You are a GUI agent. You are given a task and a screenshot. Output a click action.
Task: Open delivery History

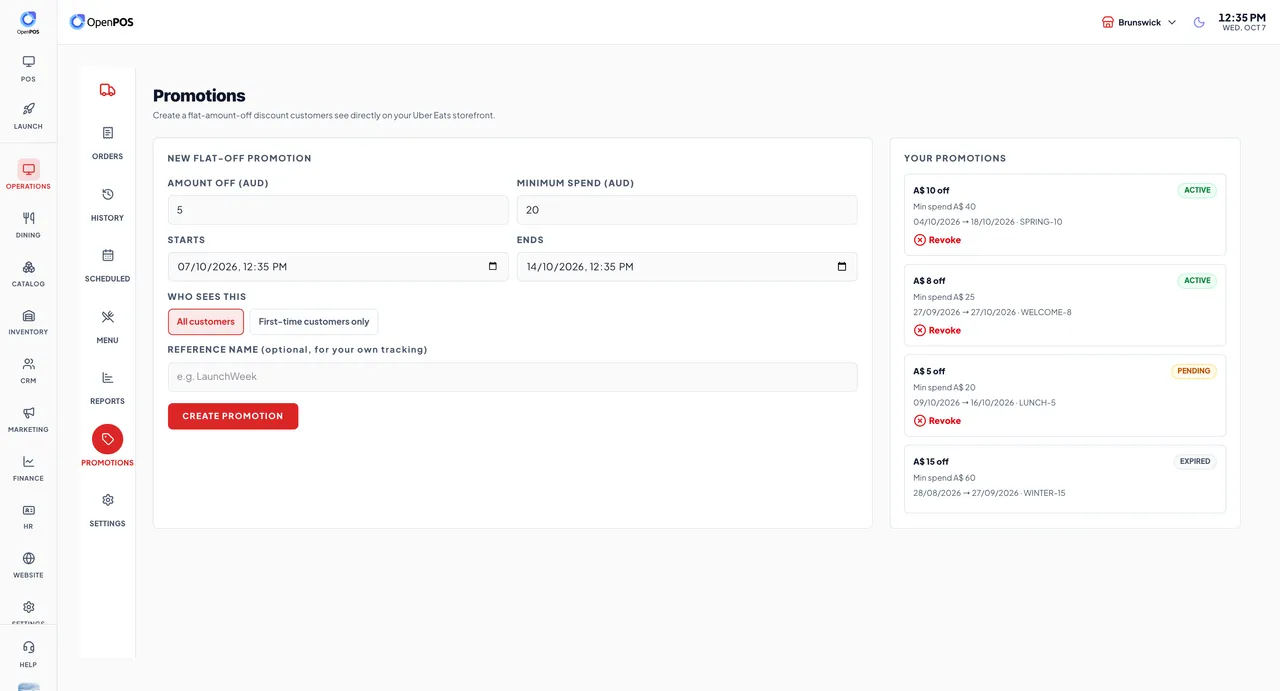[x=108, y=203]
